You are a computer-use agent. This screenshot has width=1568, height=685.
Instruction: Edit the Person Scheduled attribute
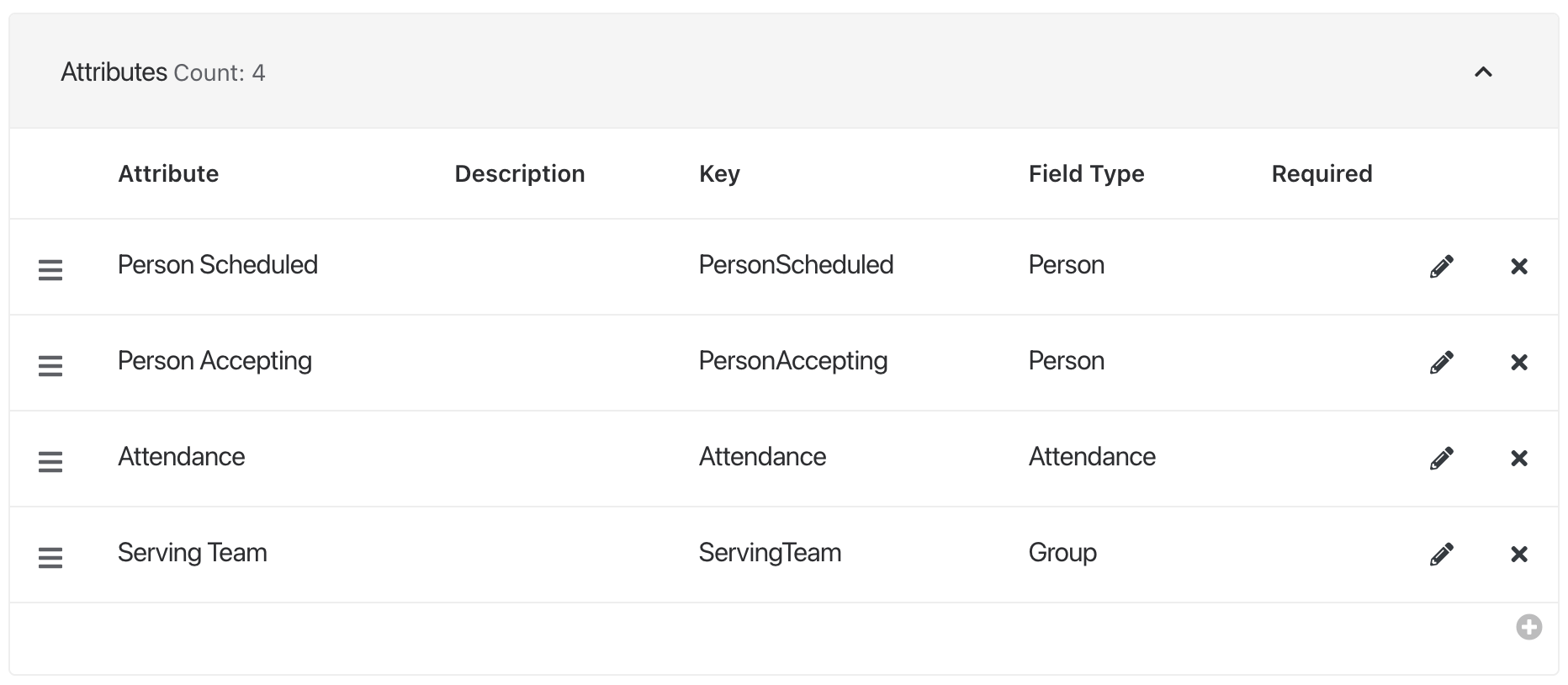[1442, 267]
